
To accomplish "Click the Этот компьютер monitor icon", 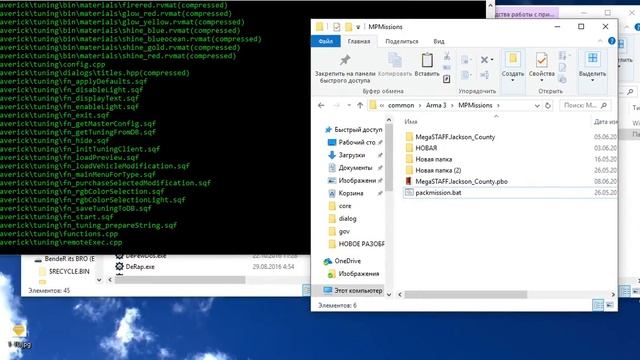I will pyautogui.click(x=327, y=290).
